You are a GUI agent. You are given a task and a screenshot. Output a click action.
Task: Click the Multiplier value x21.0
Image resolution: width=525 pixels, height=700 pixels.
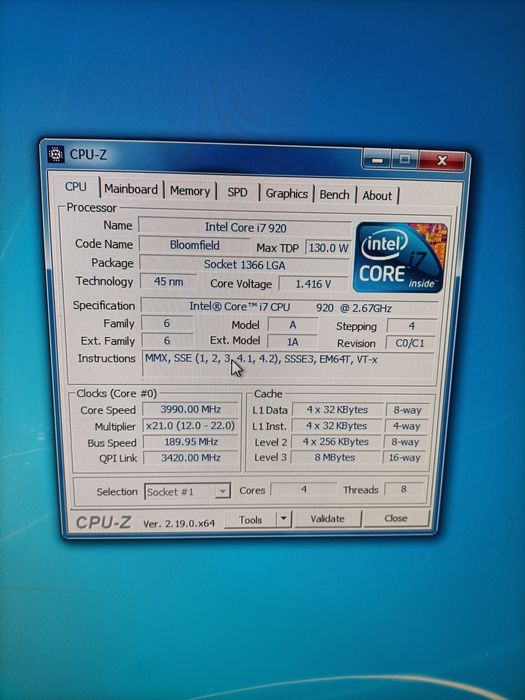(191, 425)
